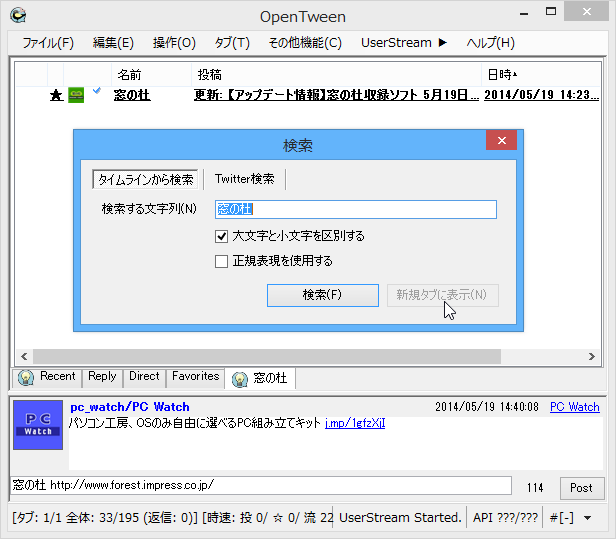Click the 2014/05/19 14:23 date cell

pos(541,95)
